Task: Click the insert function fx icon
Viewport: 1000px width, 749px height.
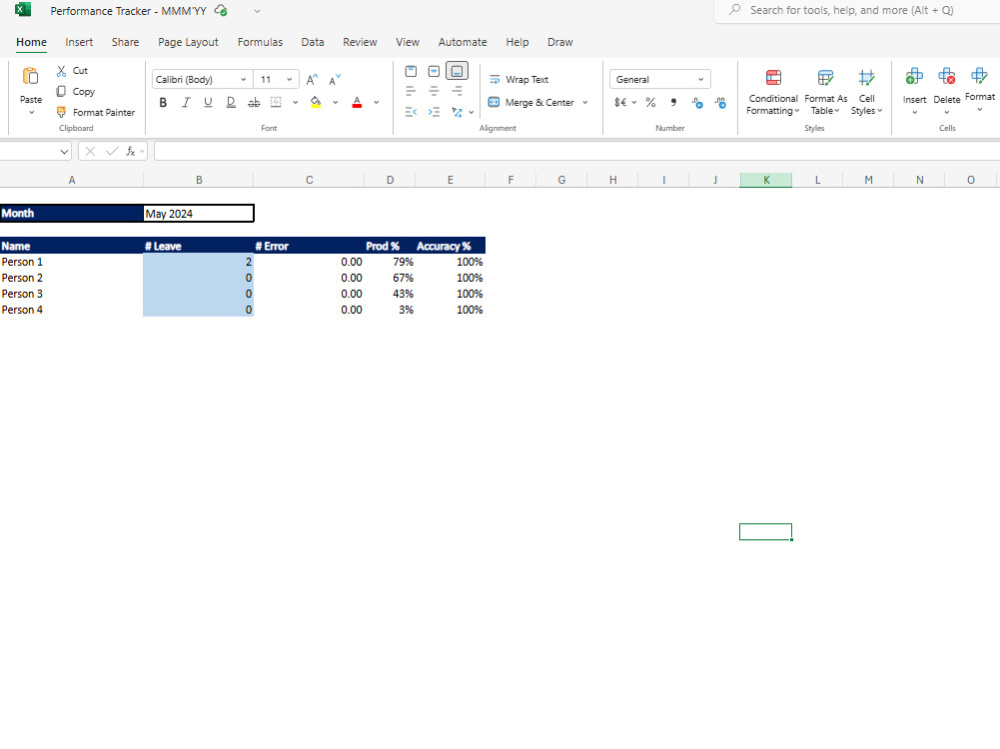Action: tap(130, 151)
